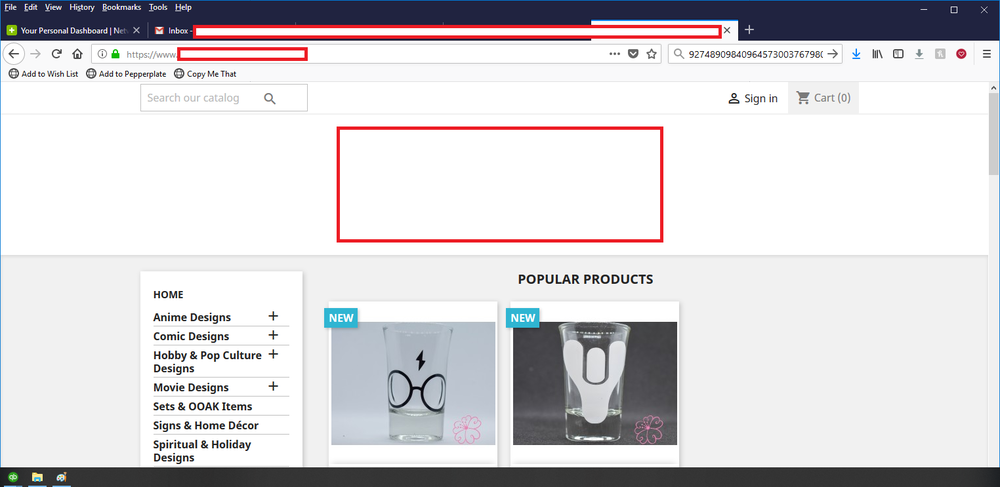Open Sets & OOAK Items category

[x=203, y=406]
